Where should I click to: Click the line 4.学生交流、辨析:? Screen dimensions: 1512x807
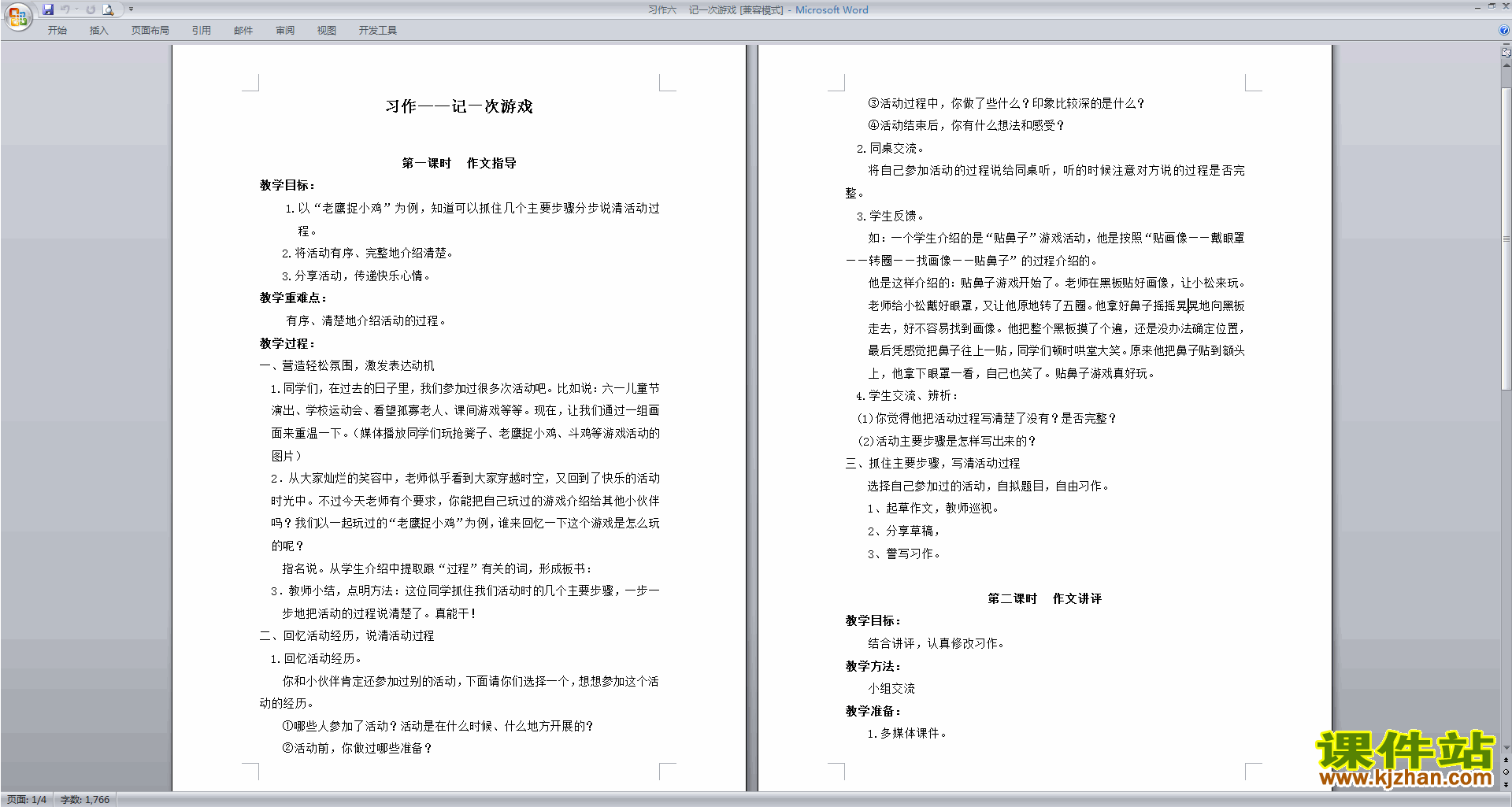(x=907, y=395)
